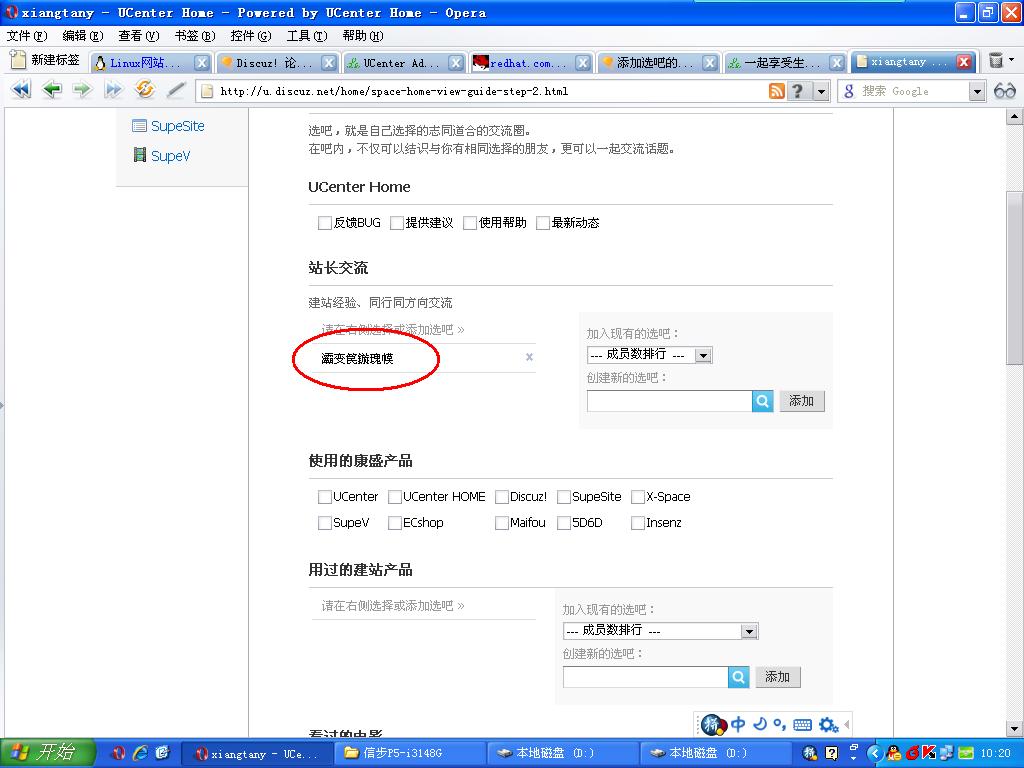Click the wand edit icon in the toolbar
Viewport: 1024px width, 768px height.
(x=176, y=89)
